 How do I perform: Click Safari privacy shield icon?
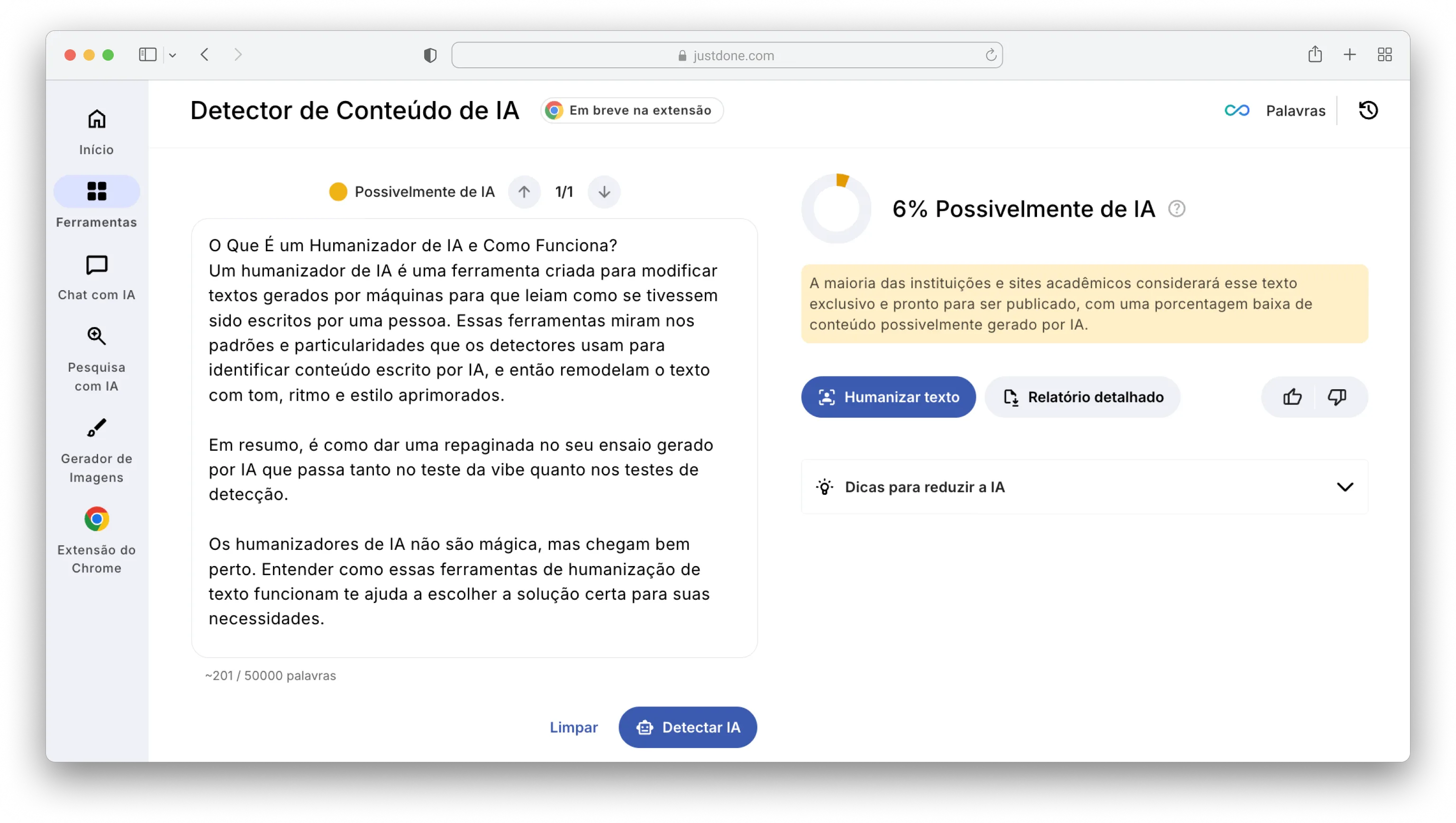430,55
